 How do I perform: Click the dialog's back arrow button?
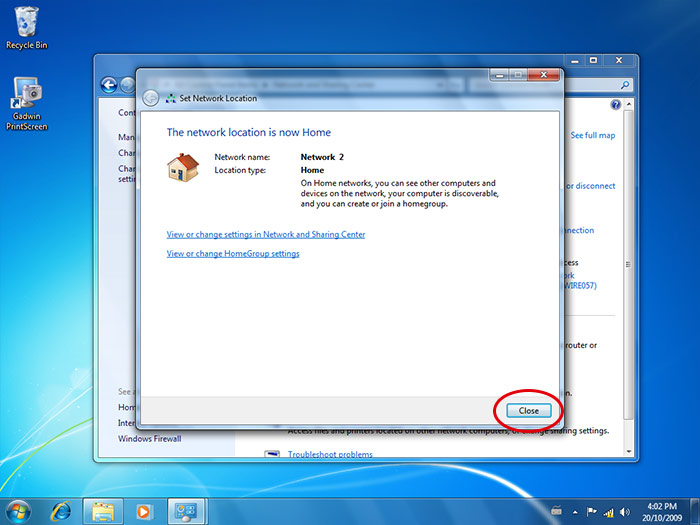[151, 98]
